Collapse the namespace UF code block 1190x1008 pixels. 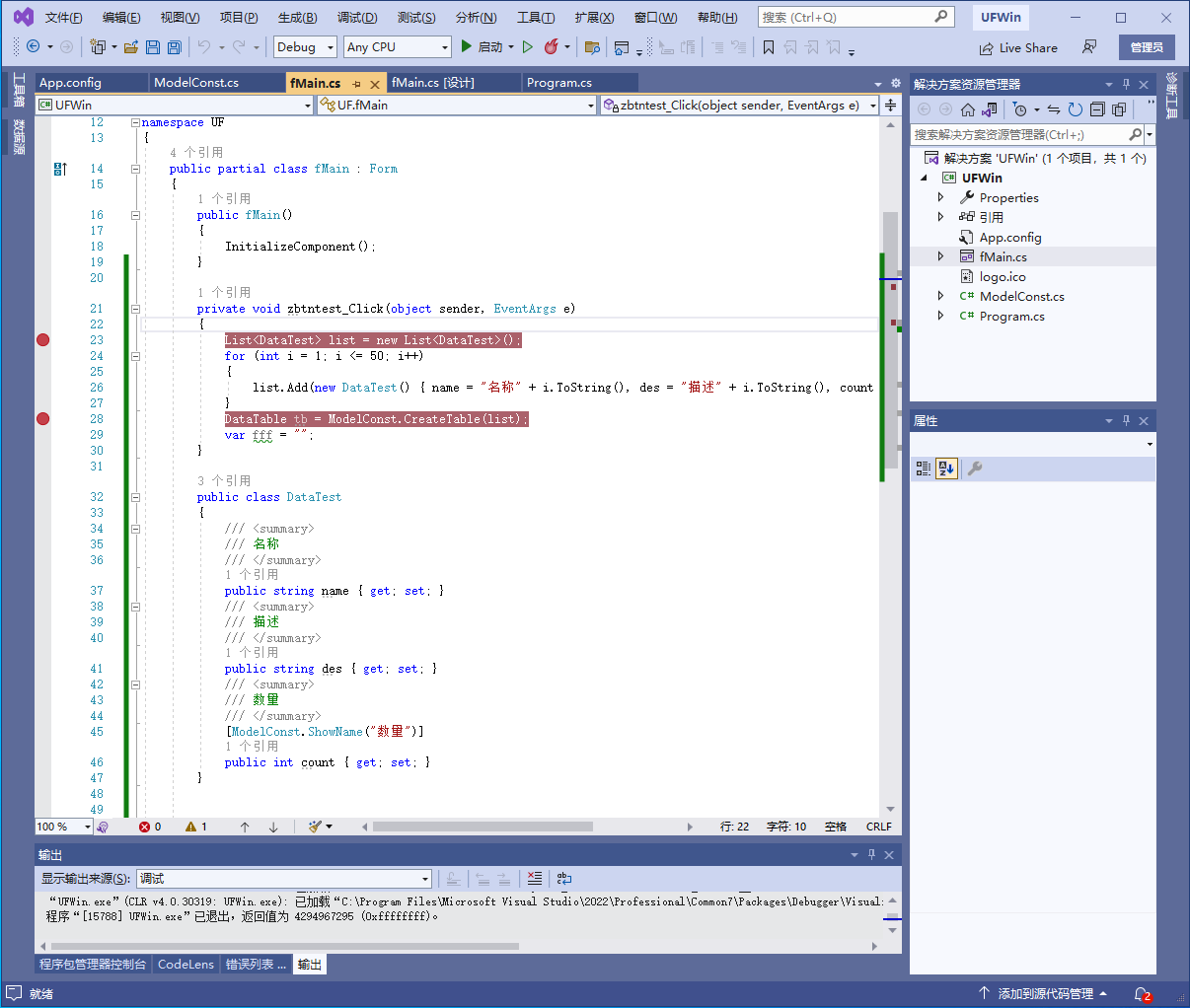tap(135, 122)
